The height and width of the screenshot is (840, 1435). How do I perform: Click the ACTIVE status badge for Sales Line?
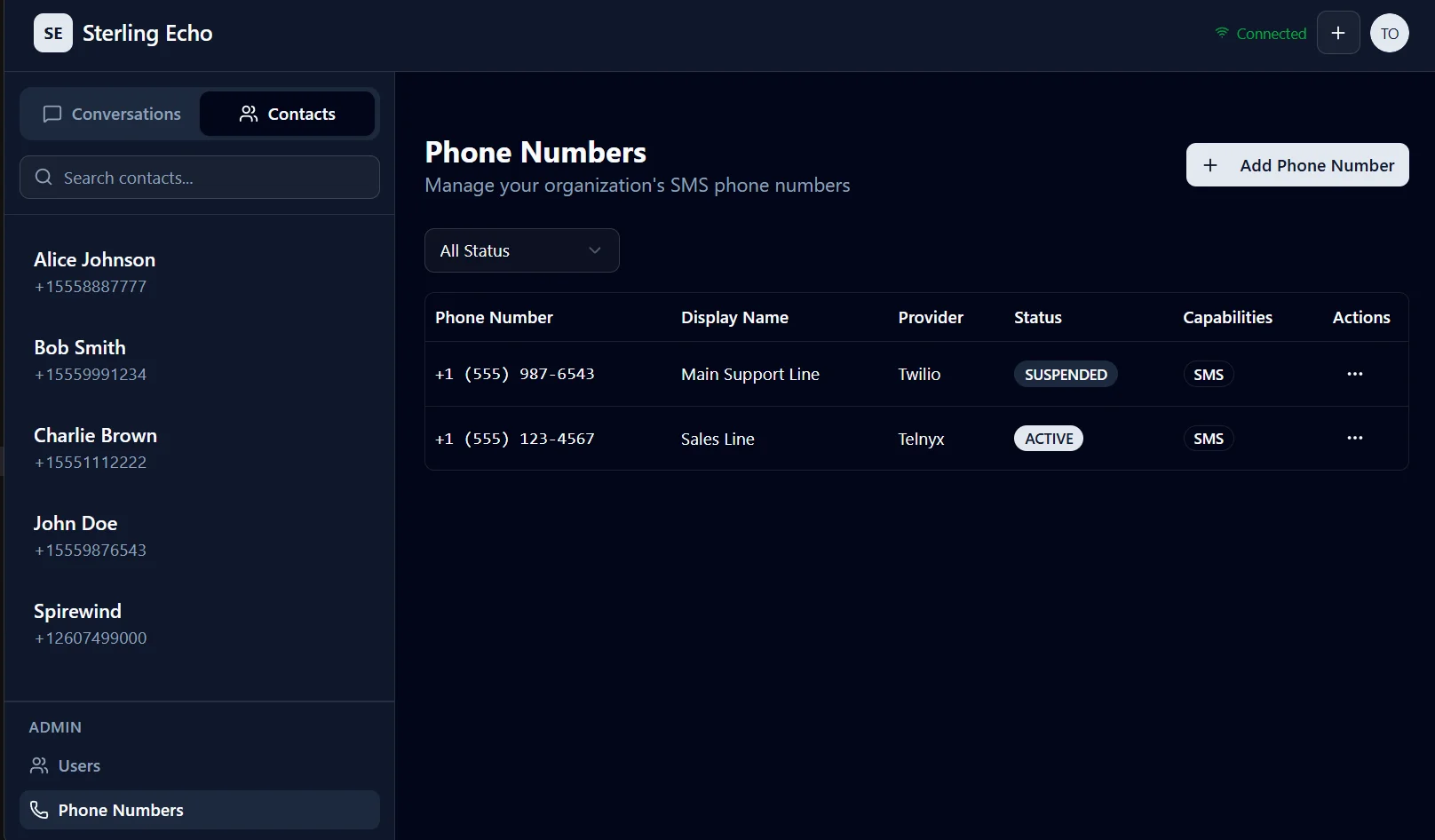1048,438
